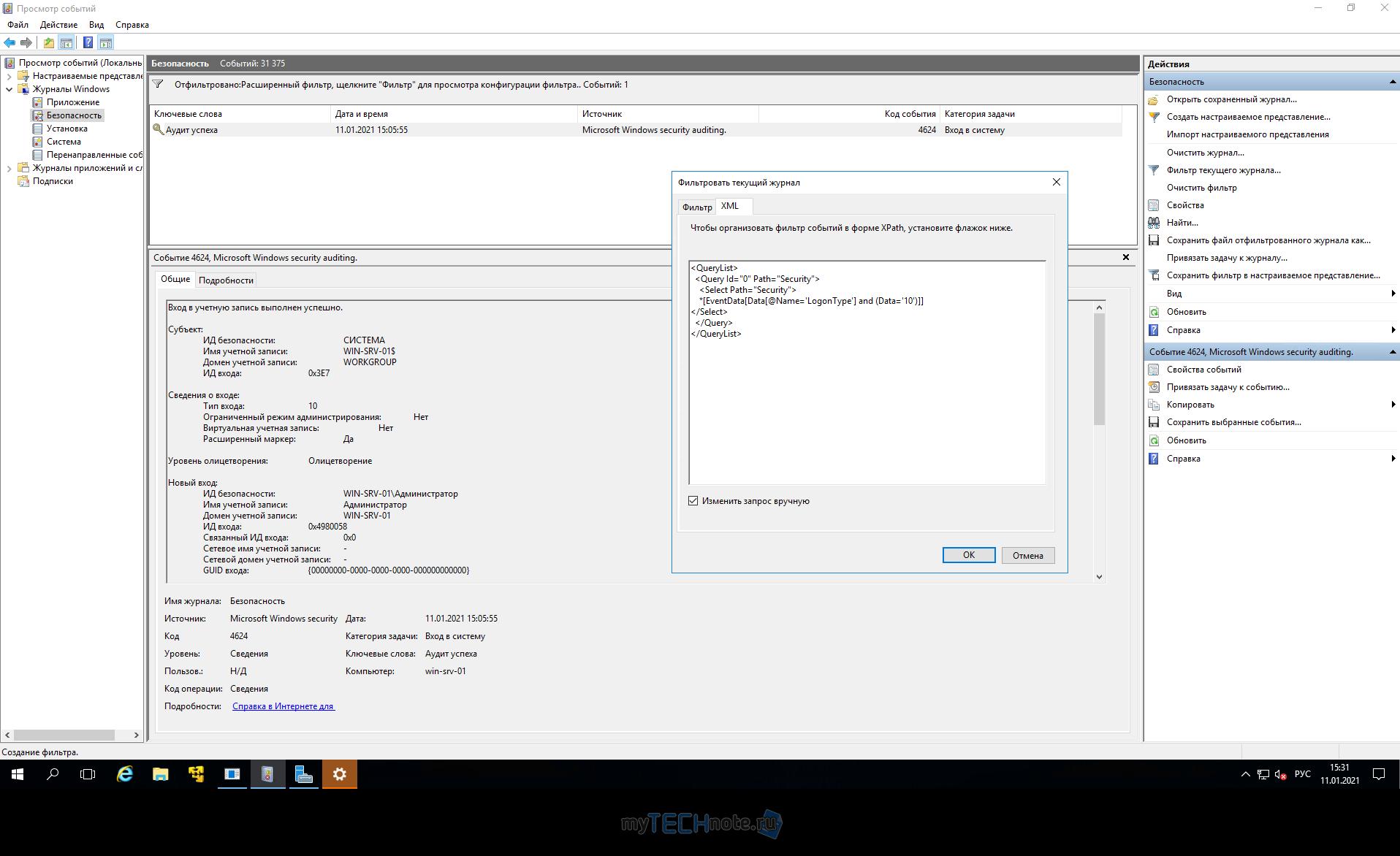Open the 'Файл' menu

[18, 25]
